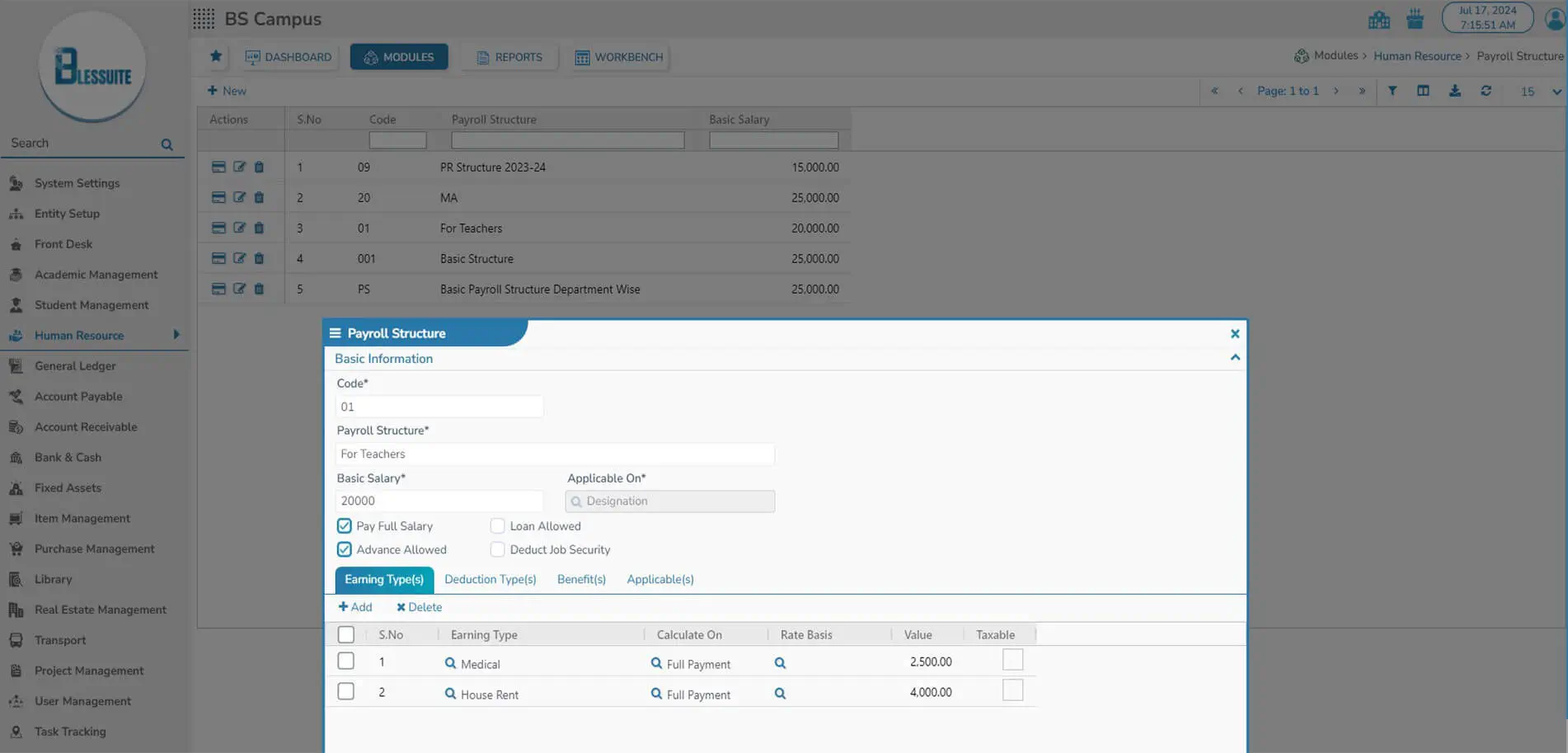Click delete trash icon for MA row
Screen dimensions: 1568x753
tap(259, 197)
